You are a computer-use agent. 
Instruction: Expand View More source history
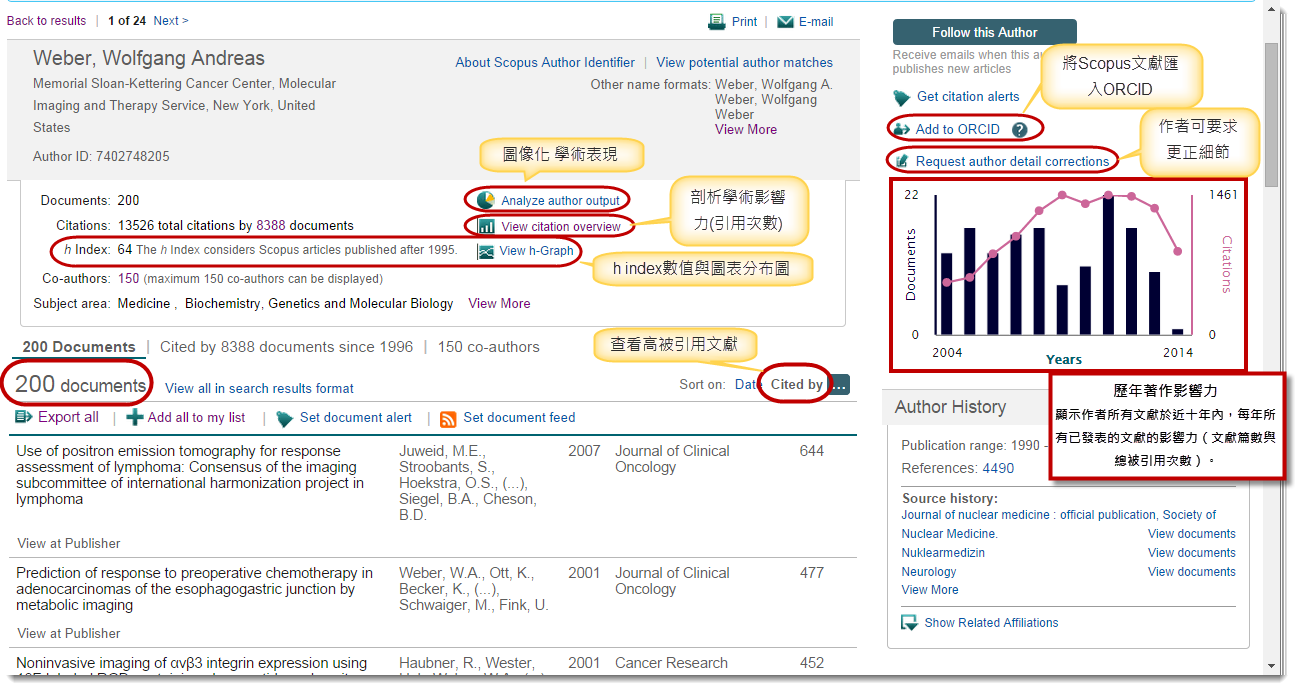(x=930, y=590)
